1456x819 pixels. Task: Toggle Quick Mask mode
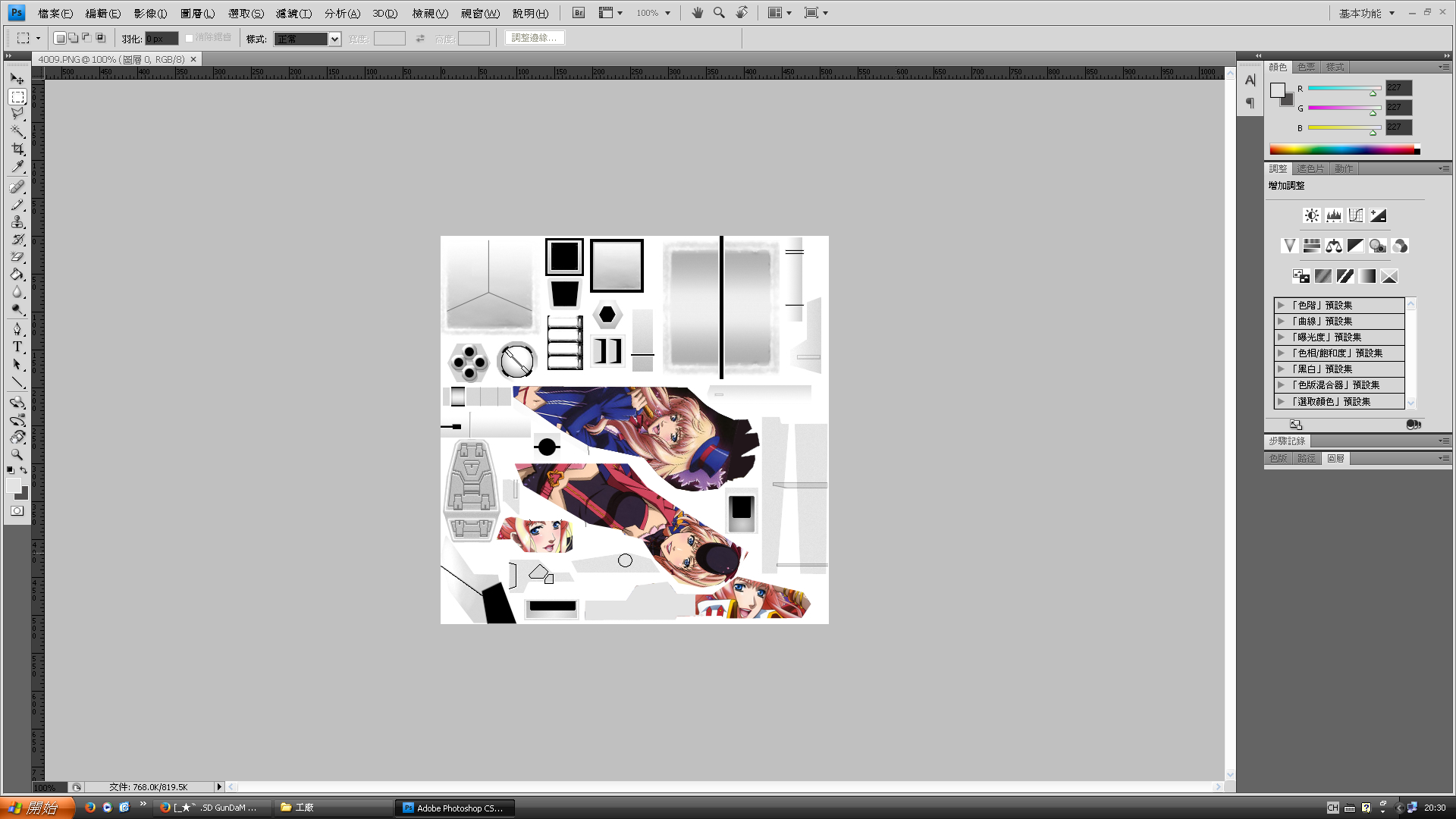click(x=17, y=511)
